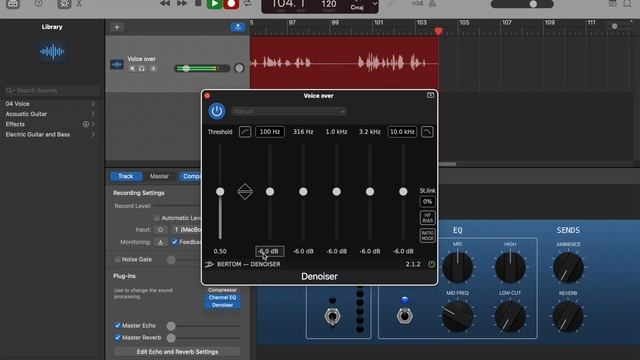Toggle the small green Denoiser power icon
The image size is (640, 360).
(x=431, y=264)
